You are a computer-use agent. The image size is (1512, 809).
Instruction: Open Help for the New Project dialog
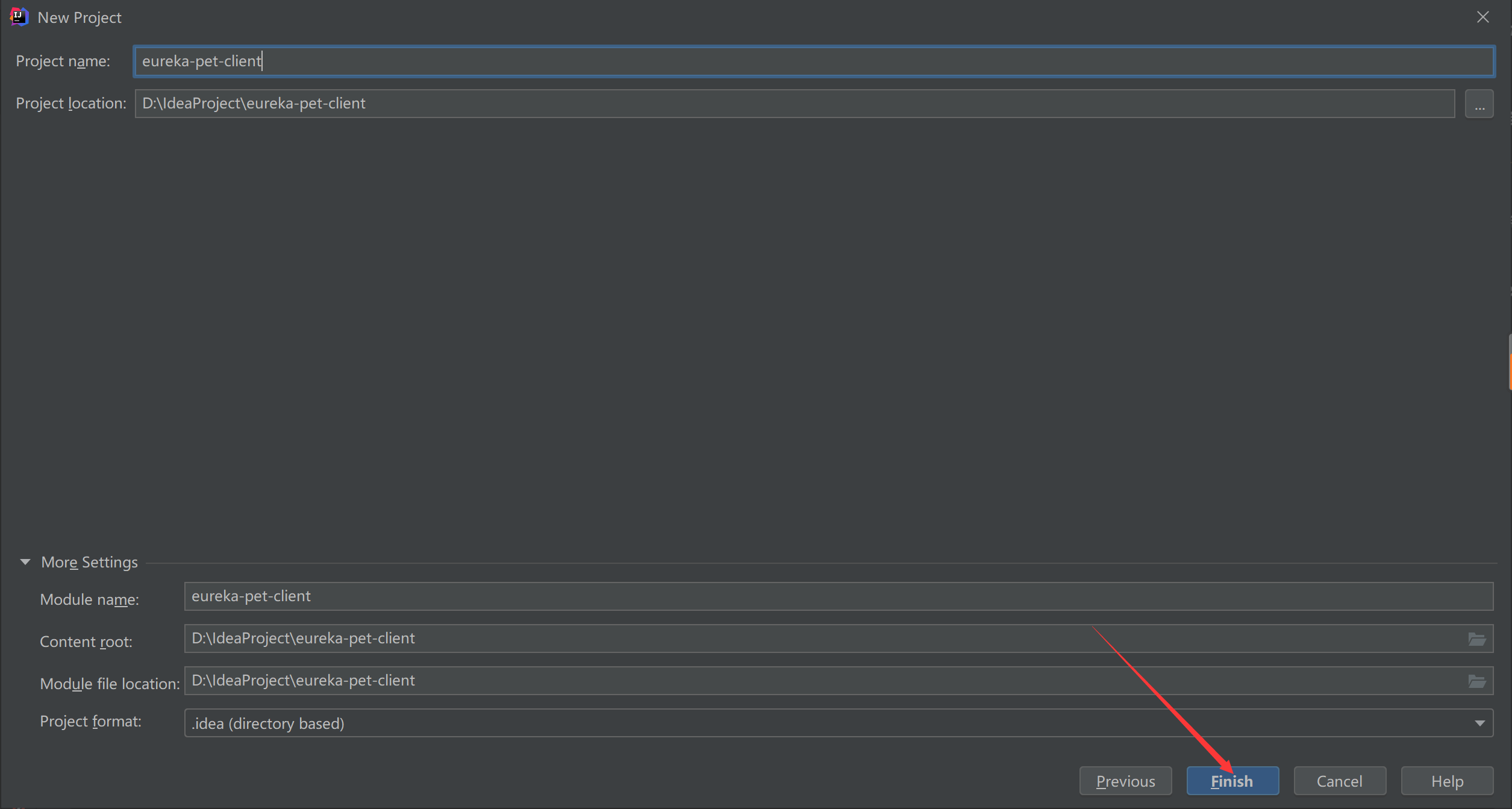coord(1446,780)
